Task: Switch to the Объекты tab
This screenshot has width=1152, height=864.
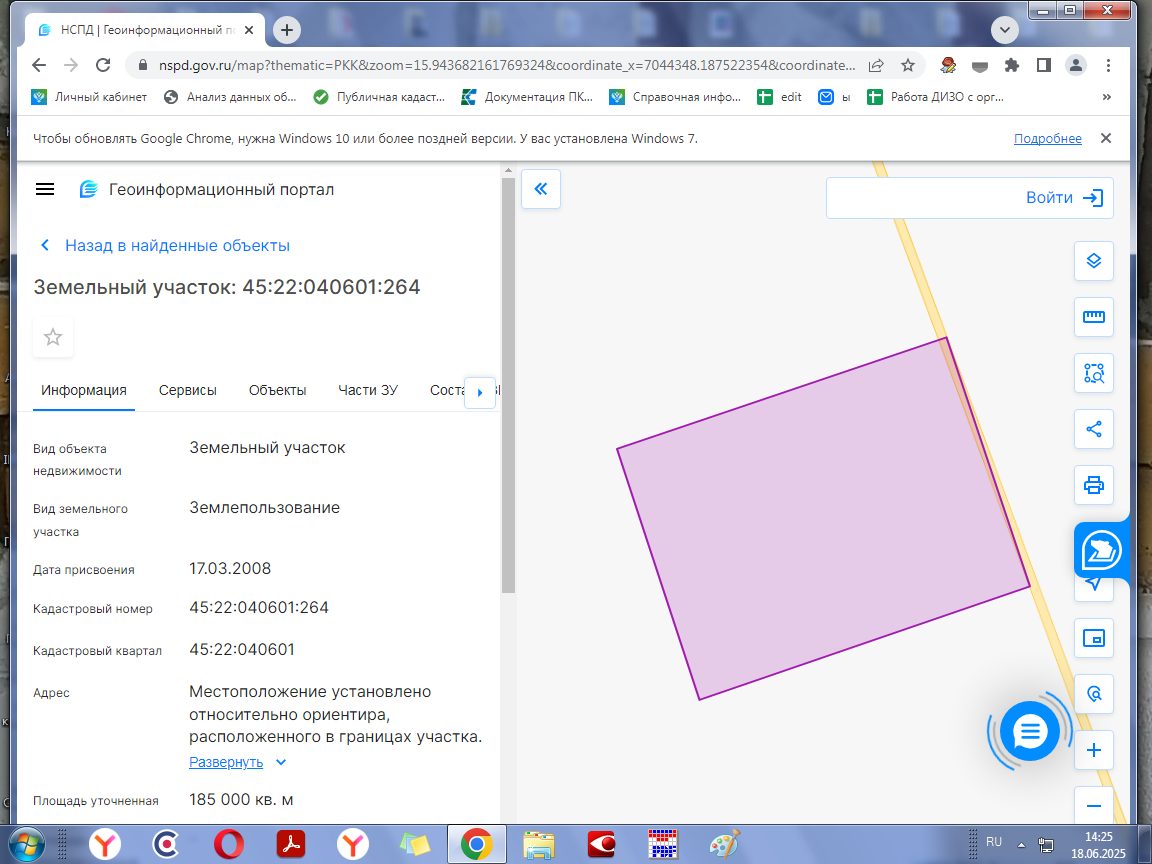Action: [277, 390]
